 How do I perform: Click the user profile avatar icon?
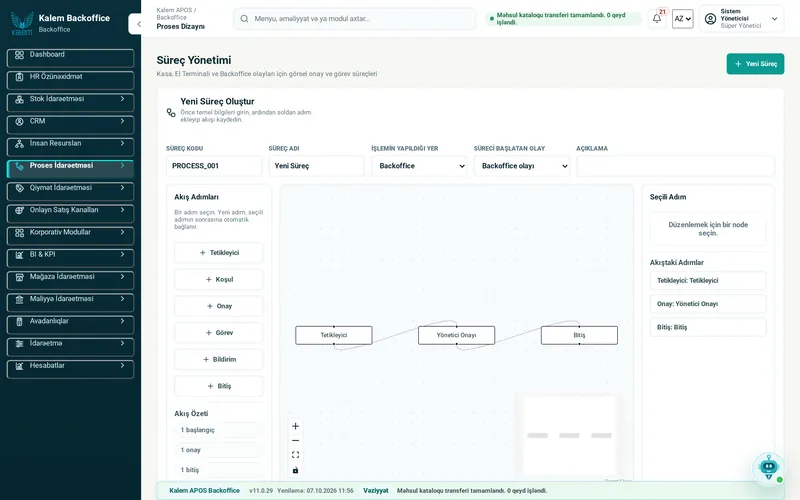(710, 19)
